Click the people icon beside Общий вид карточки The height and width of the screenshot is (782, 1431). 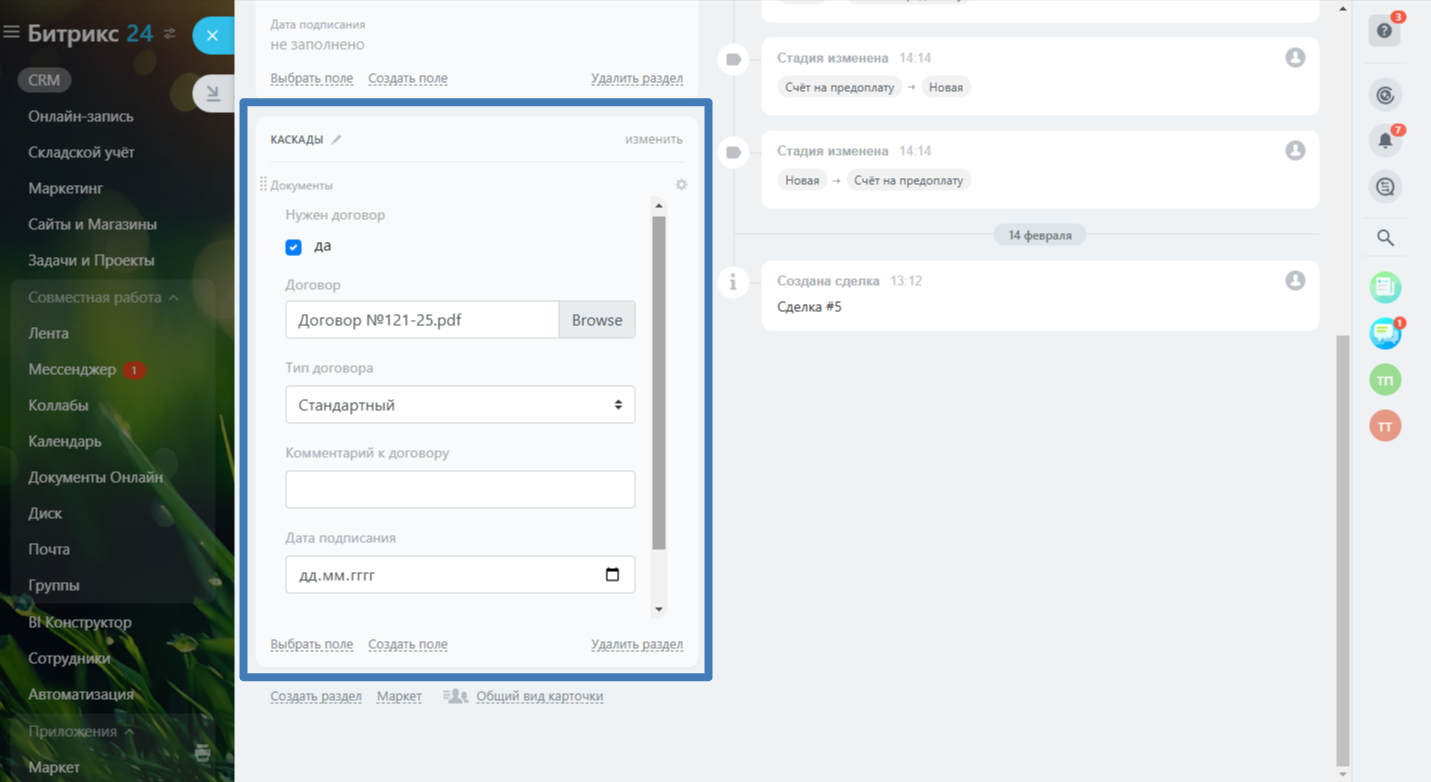click(x=455, y=696)
